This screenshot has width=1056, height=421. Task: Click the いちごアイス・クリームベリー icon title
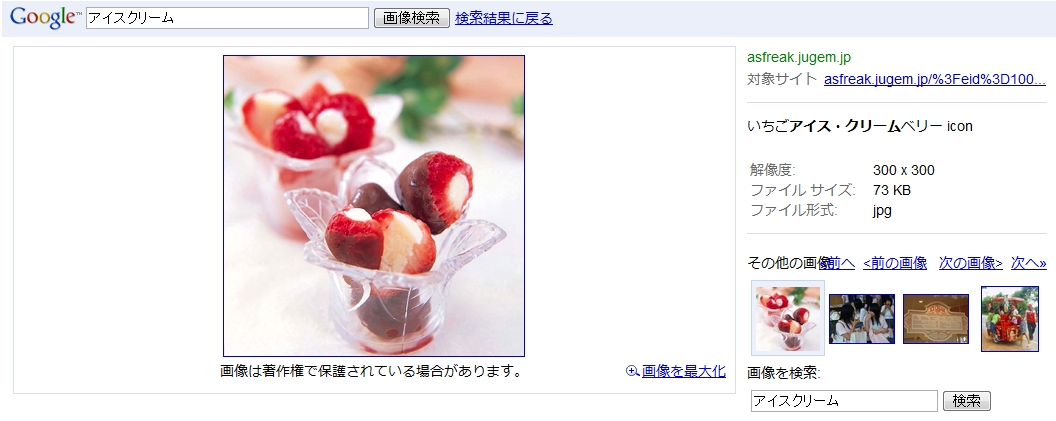coord(859,126)
